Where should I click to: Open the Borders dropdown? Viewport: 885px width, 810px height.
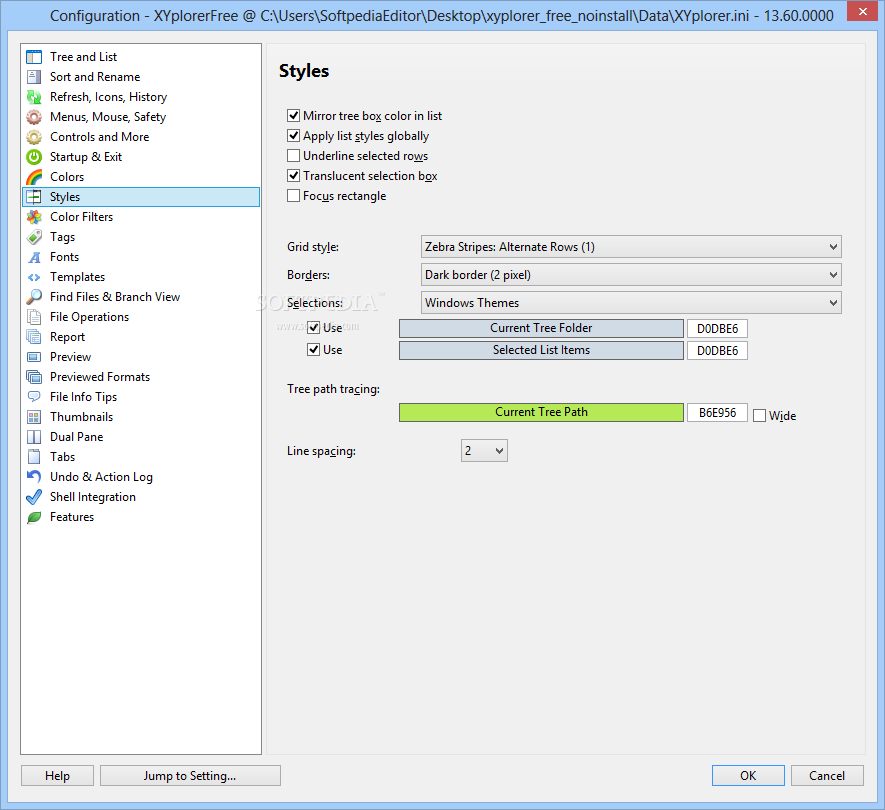tap(631, 275)
